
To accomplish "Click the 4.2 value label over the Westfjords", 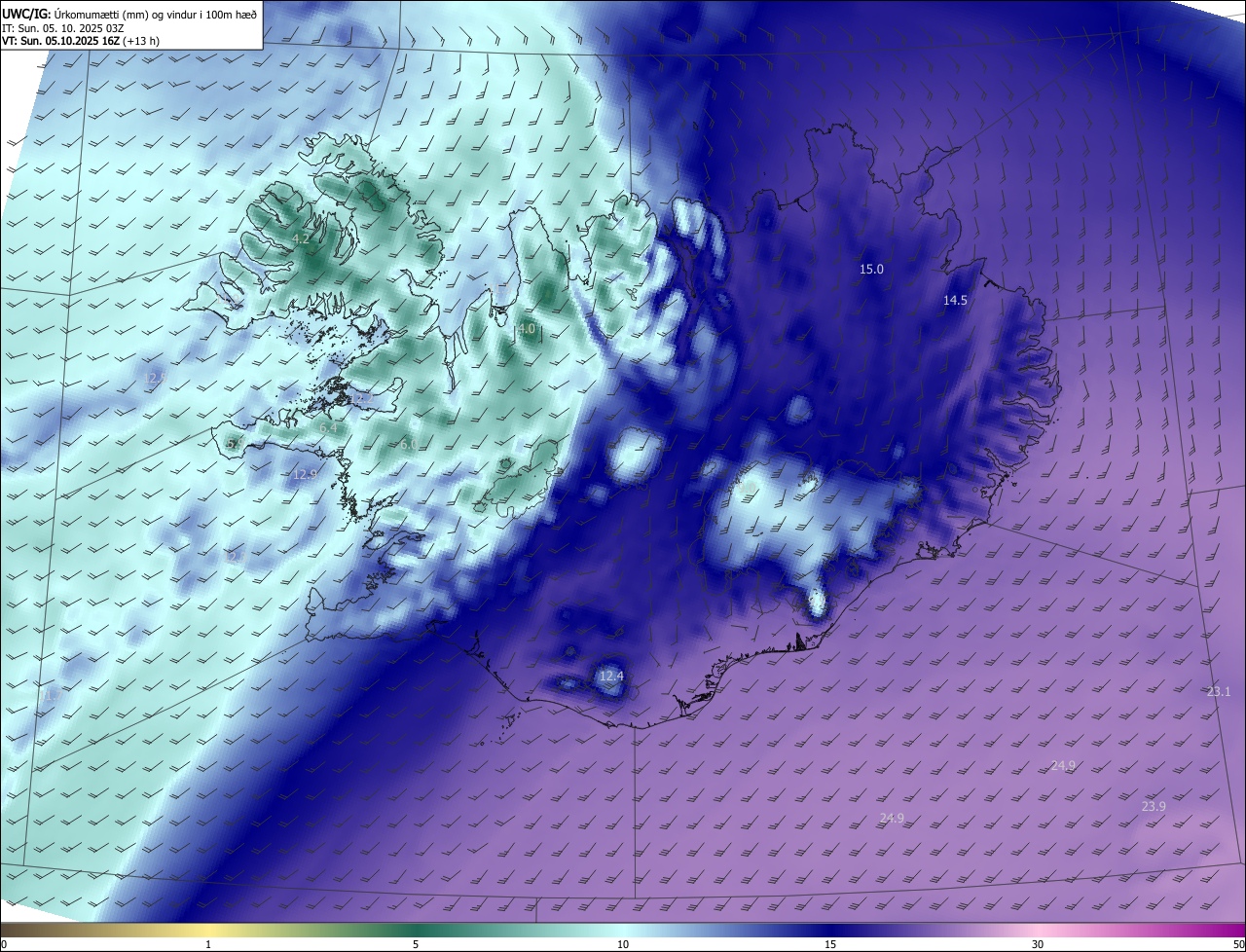I will point(301,238).
